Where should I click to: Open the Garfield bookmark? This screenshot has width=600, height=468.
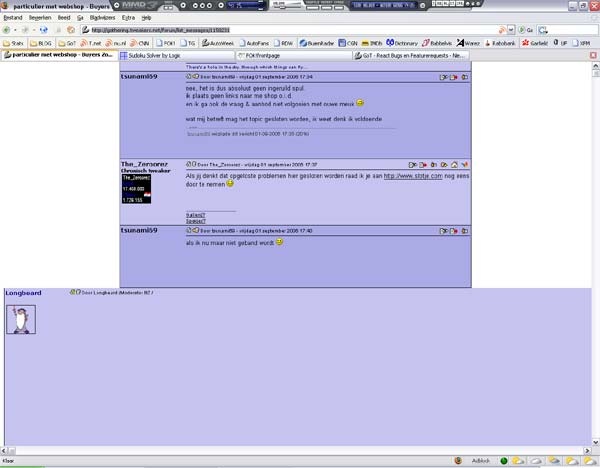click(x=535, y=43)
